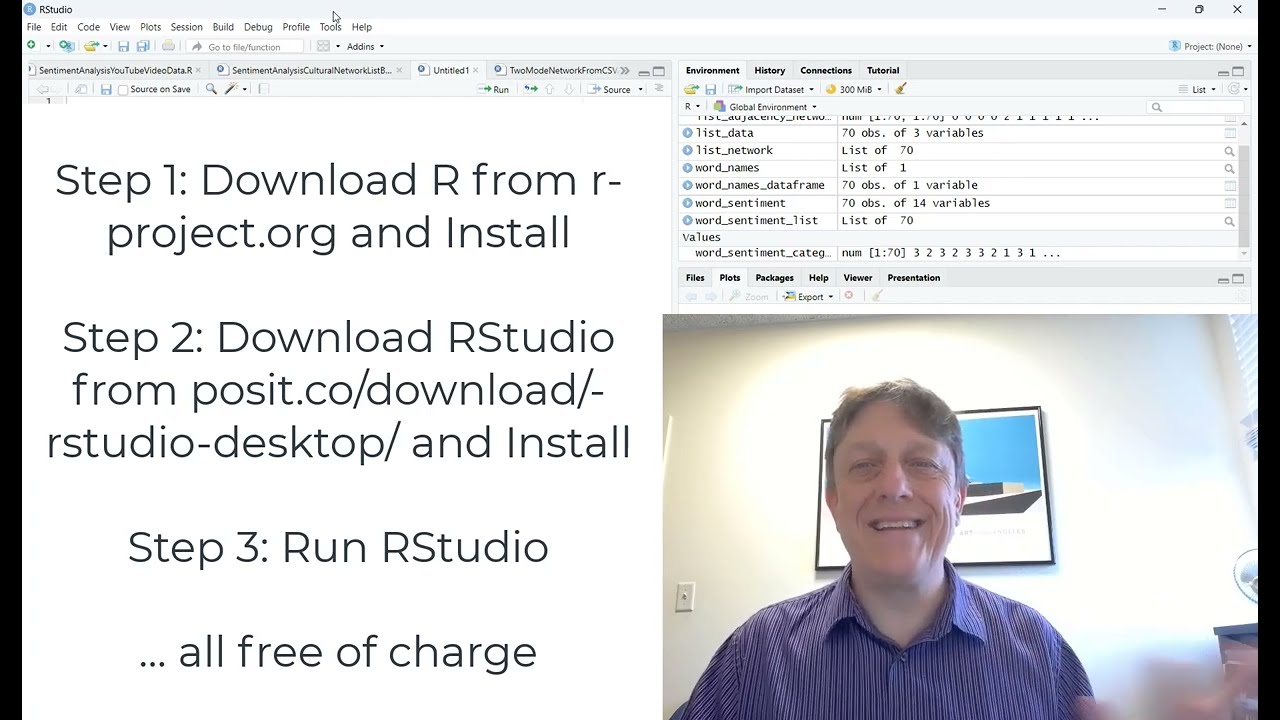Click the Run button in editor

coord(494,89)
